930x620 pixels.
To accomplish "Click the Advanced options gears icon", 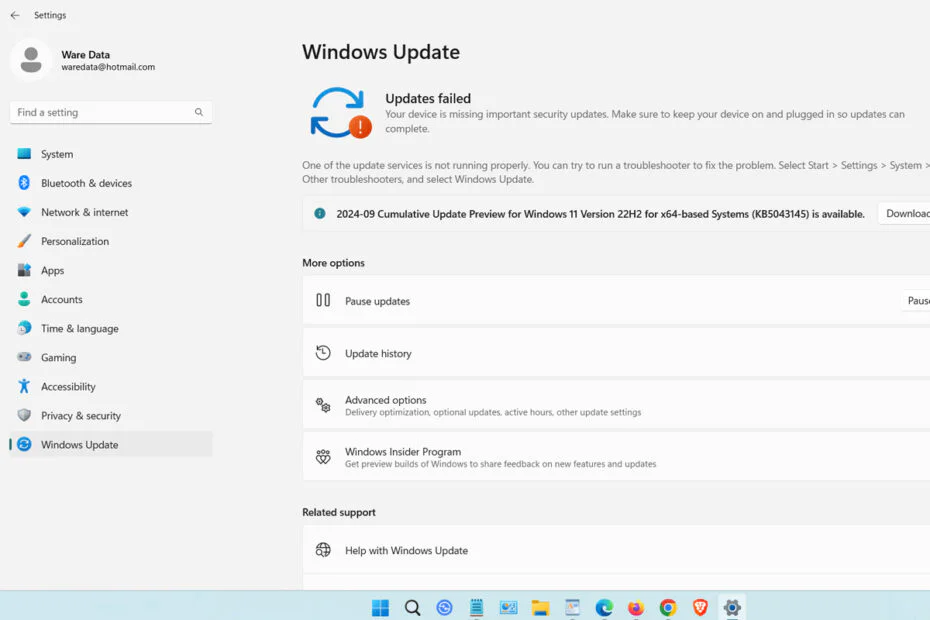I will (323, 405).
